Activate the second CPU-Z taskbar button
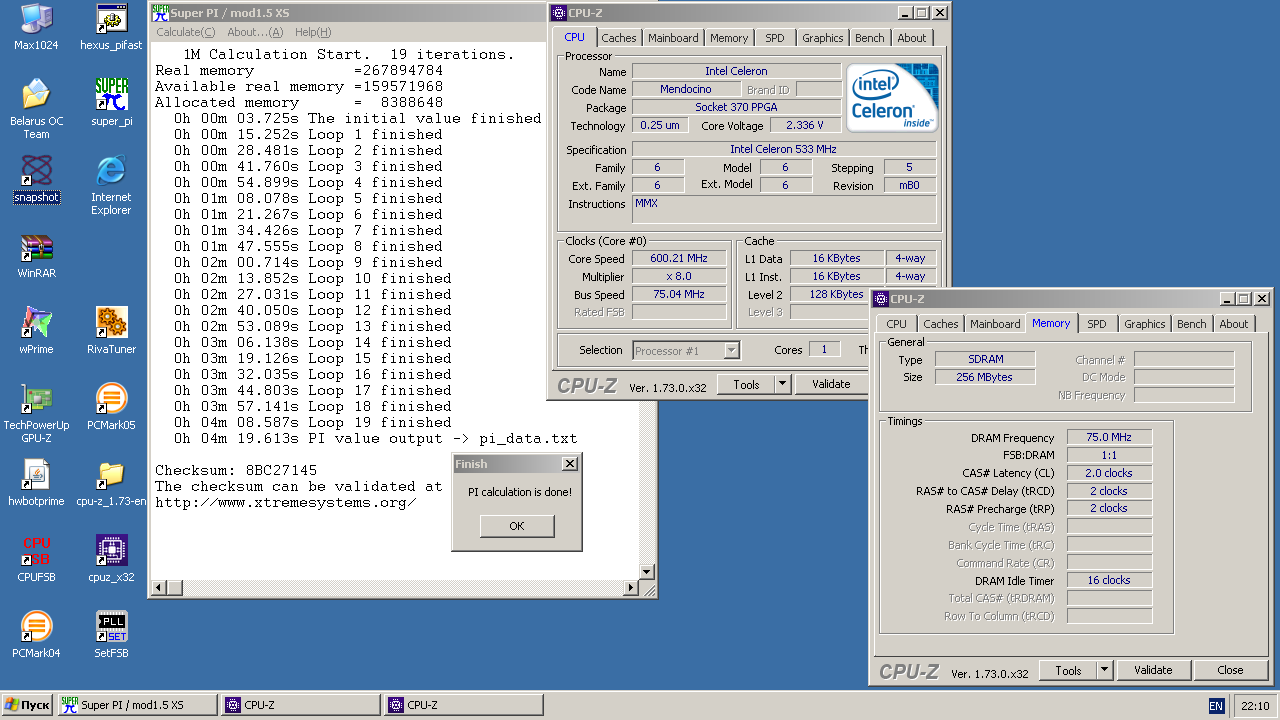This screenshot has width=1280, height=720. (463, 705)
